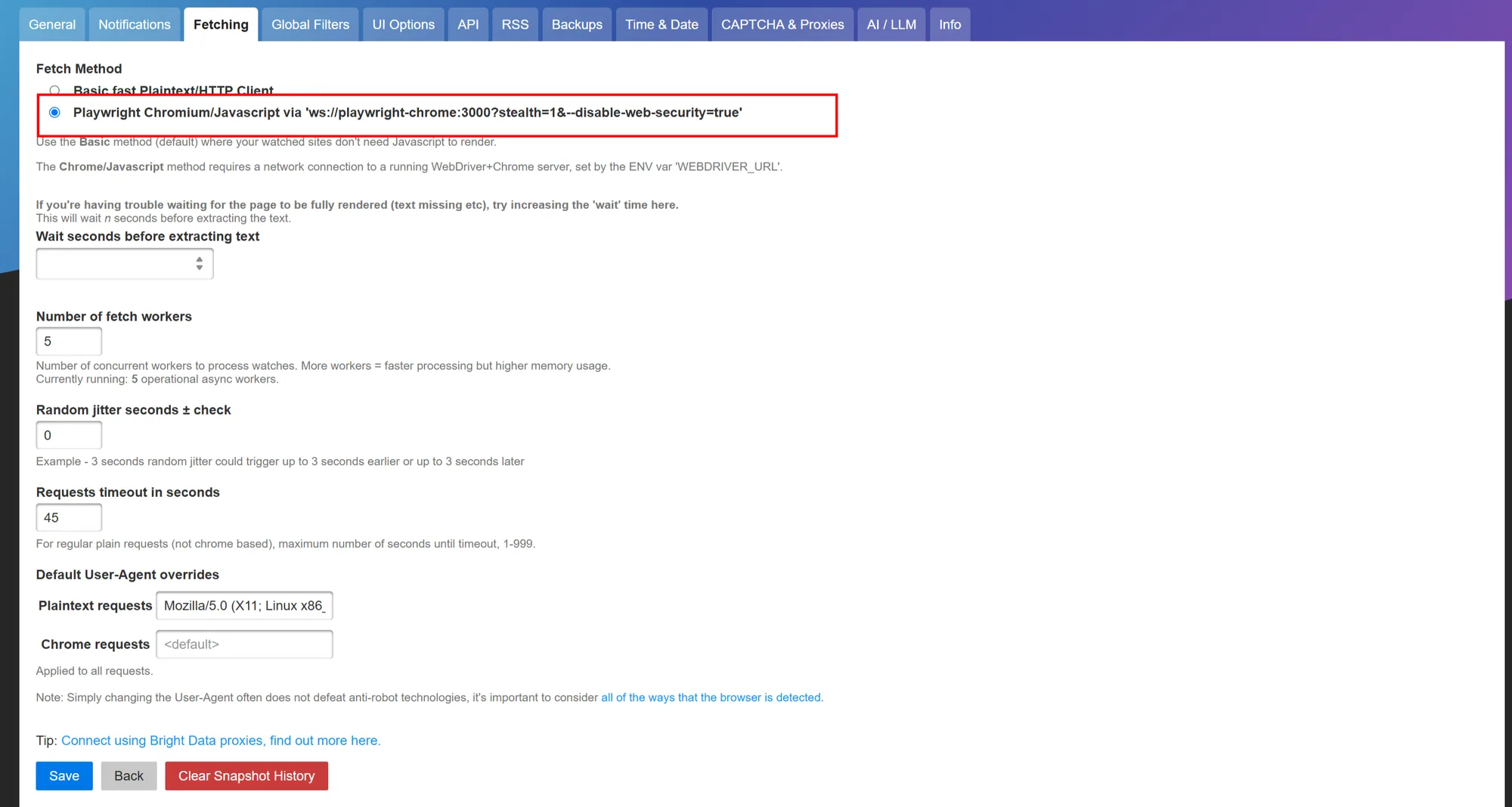Click the Plaintext requests label
Image resolution: width=1512 pixels, height=807 pixels.
click(95, 606)
